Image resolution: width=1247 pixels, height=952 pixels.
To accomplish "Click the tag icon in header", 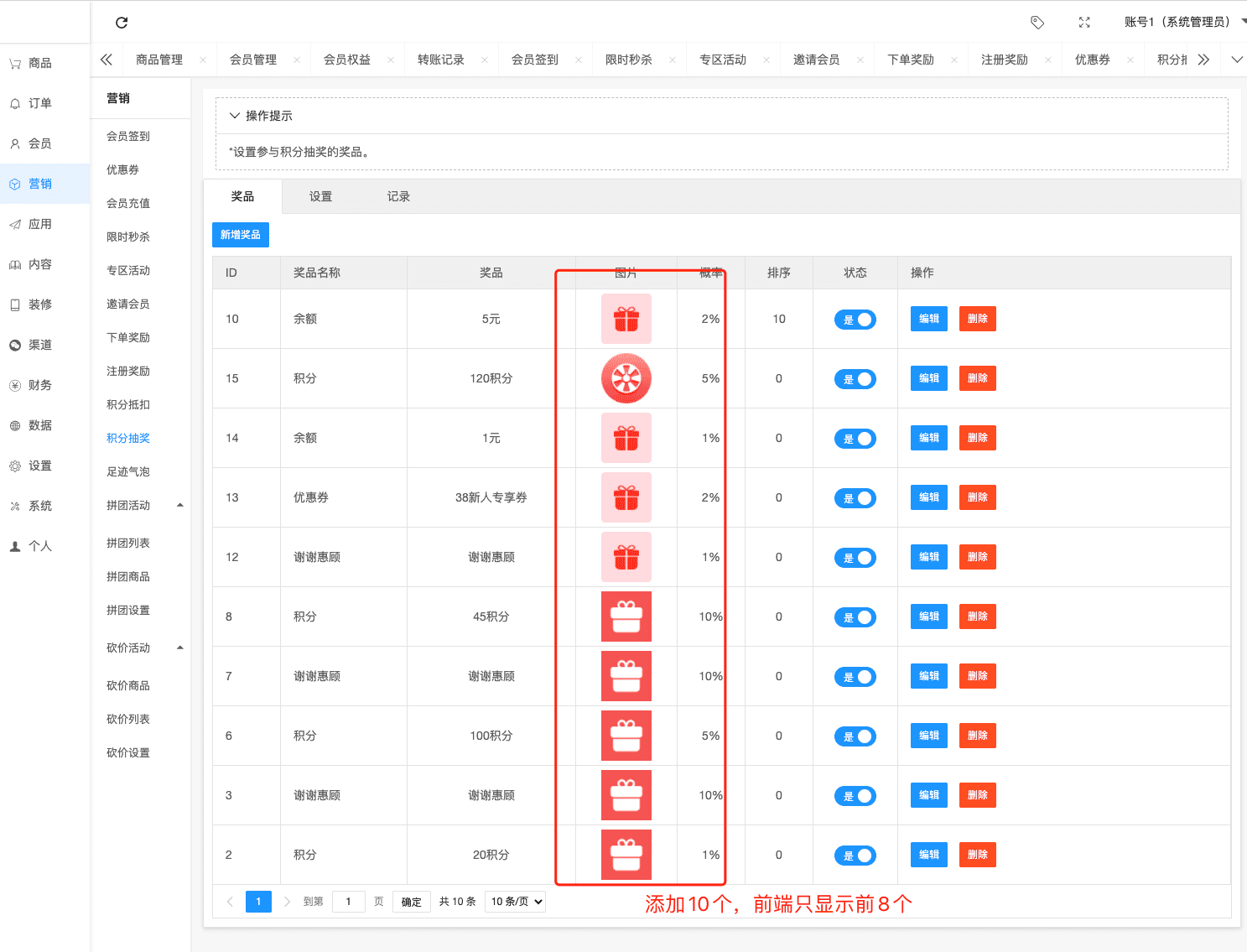I will (1037, 23).
